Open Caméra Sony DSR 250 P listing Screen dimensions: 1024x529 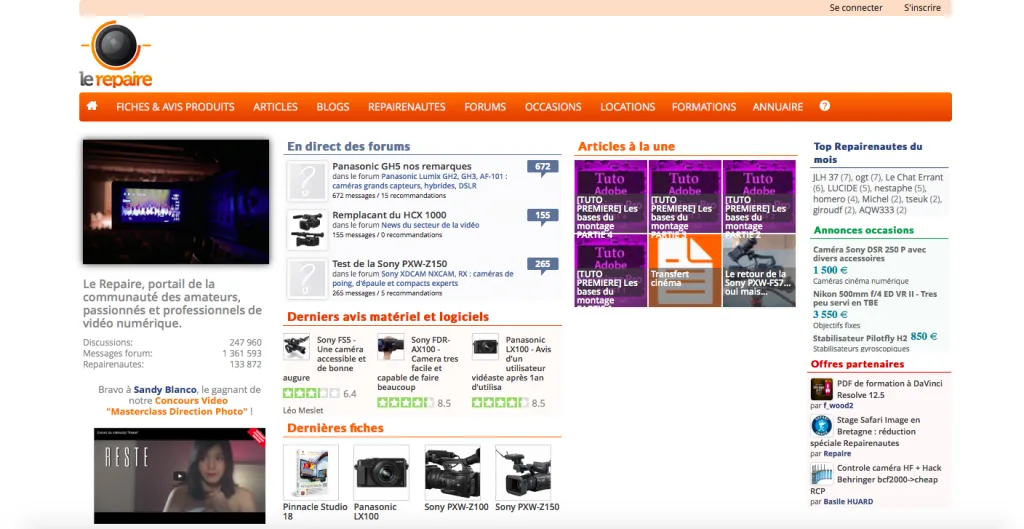coord(869,253)
